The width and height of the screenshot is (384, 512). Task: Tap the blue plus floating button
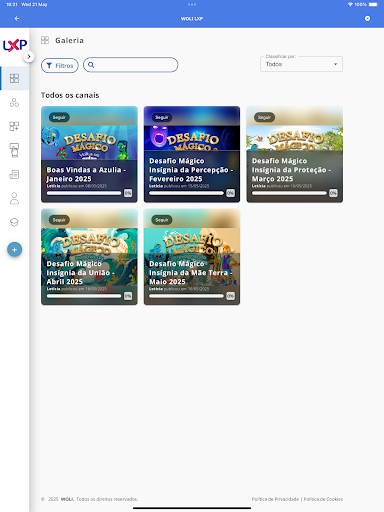14,250
